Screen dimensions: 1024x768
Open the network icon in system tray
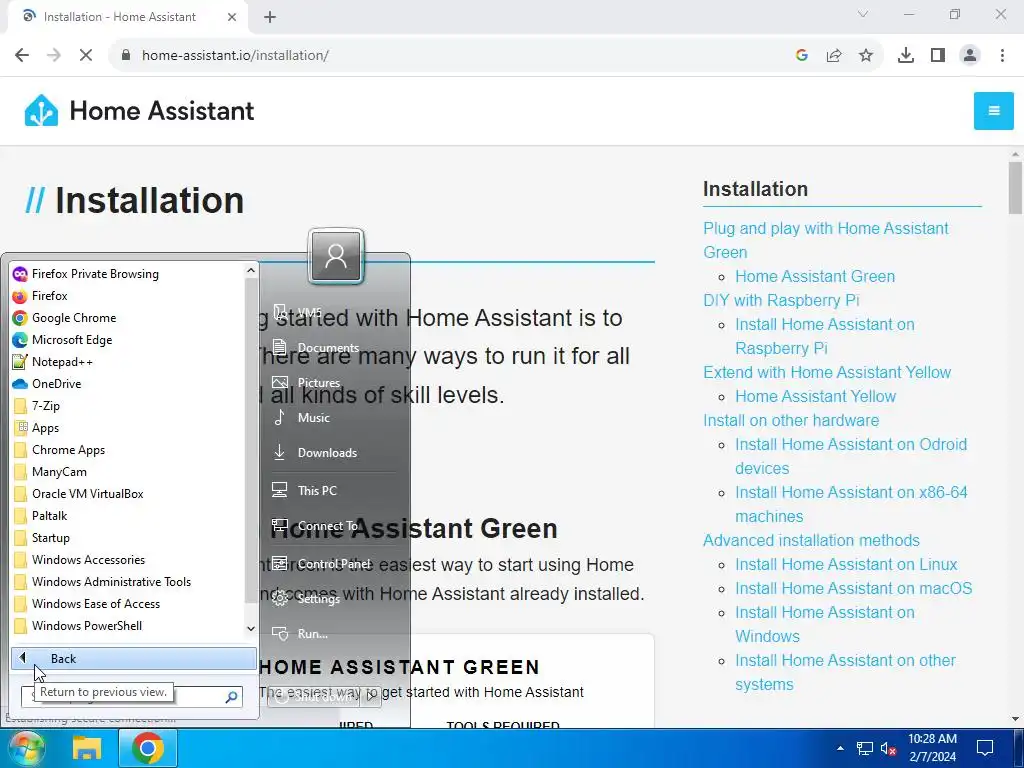(865, 748)
